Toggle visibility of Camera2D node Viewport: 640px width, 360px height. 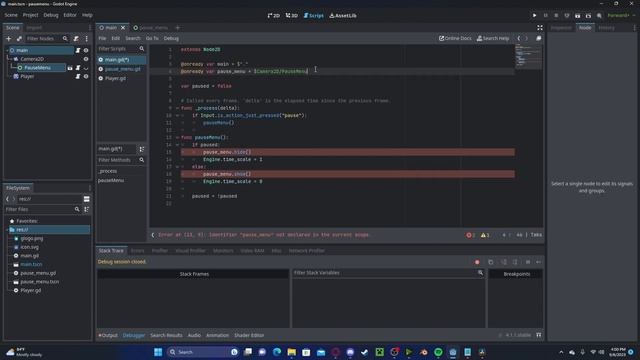(86, 59)
